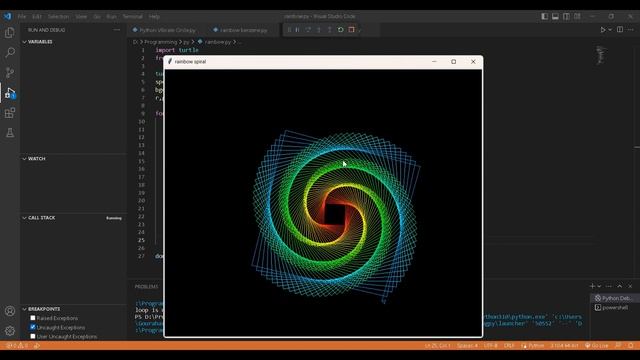Viewport: 640px width, 360px height.
Task: Open the Source Control view
Action: 10,73
